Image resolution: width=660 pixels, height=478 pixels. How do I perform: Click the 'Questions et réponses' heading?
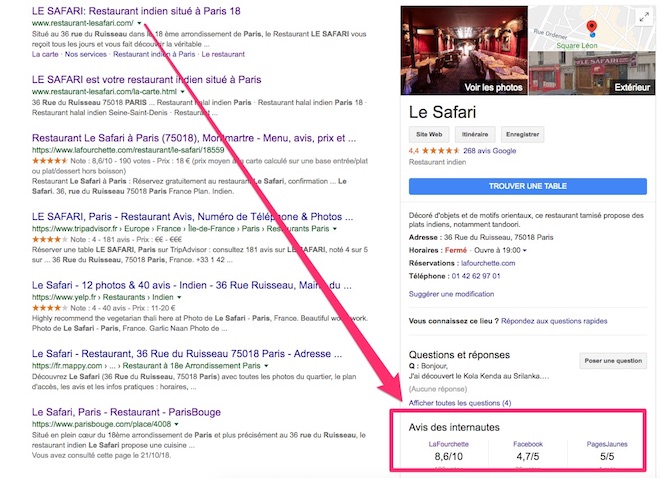[459, 355]
